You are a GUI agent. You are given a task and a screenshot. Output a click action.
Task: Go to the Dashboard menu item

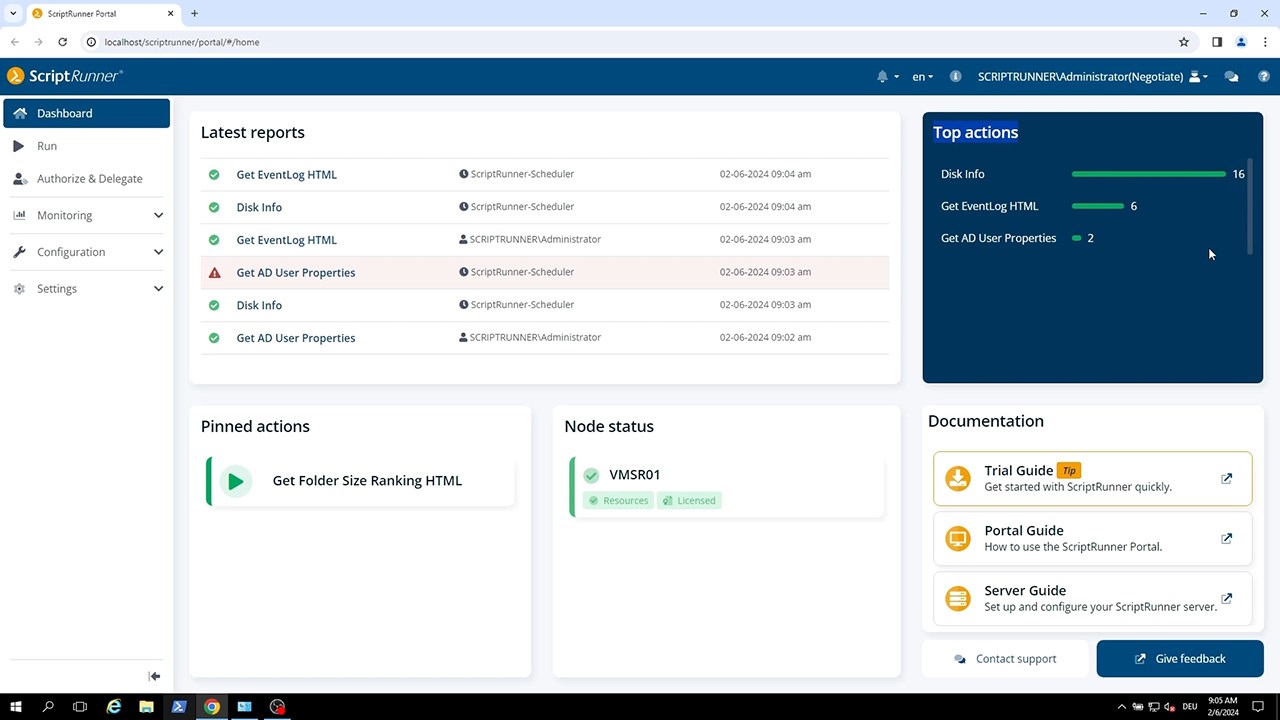[x=87, y=113]
